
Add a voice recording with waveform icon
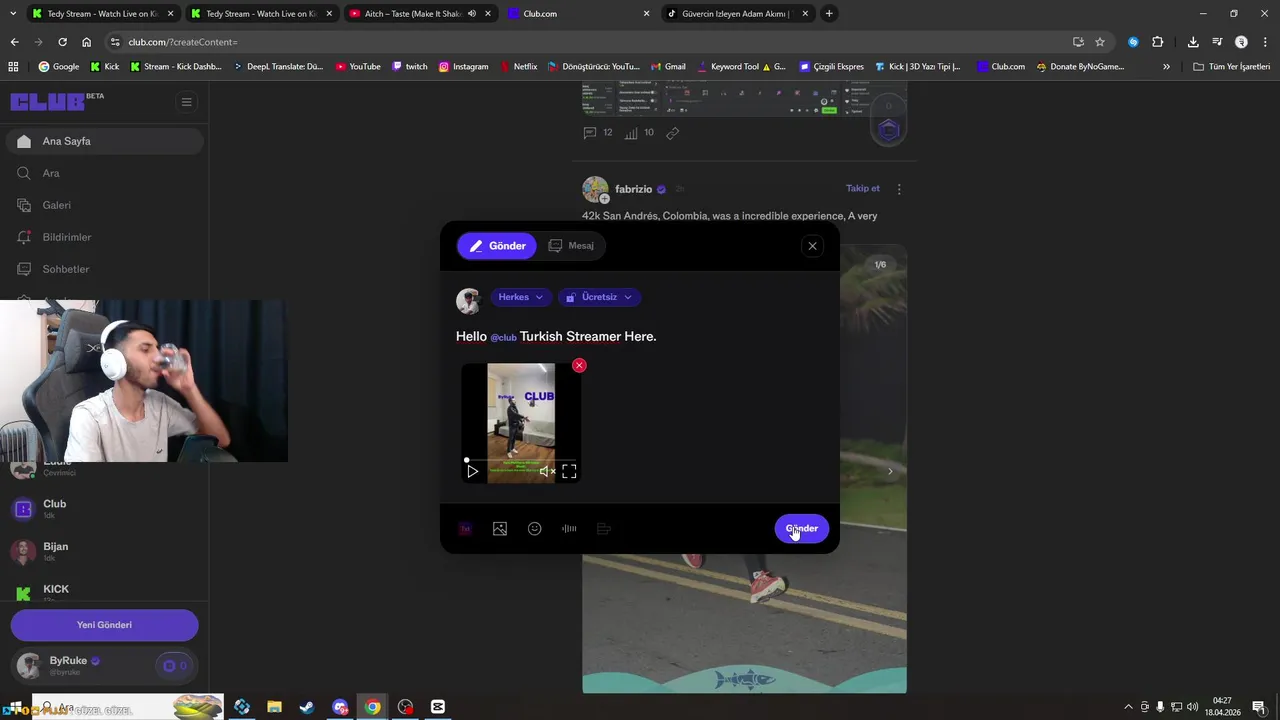[x=569, y=529]
